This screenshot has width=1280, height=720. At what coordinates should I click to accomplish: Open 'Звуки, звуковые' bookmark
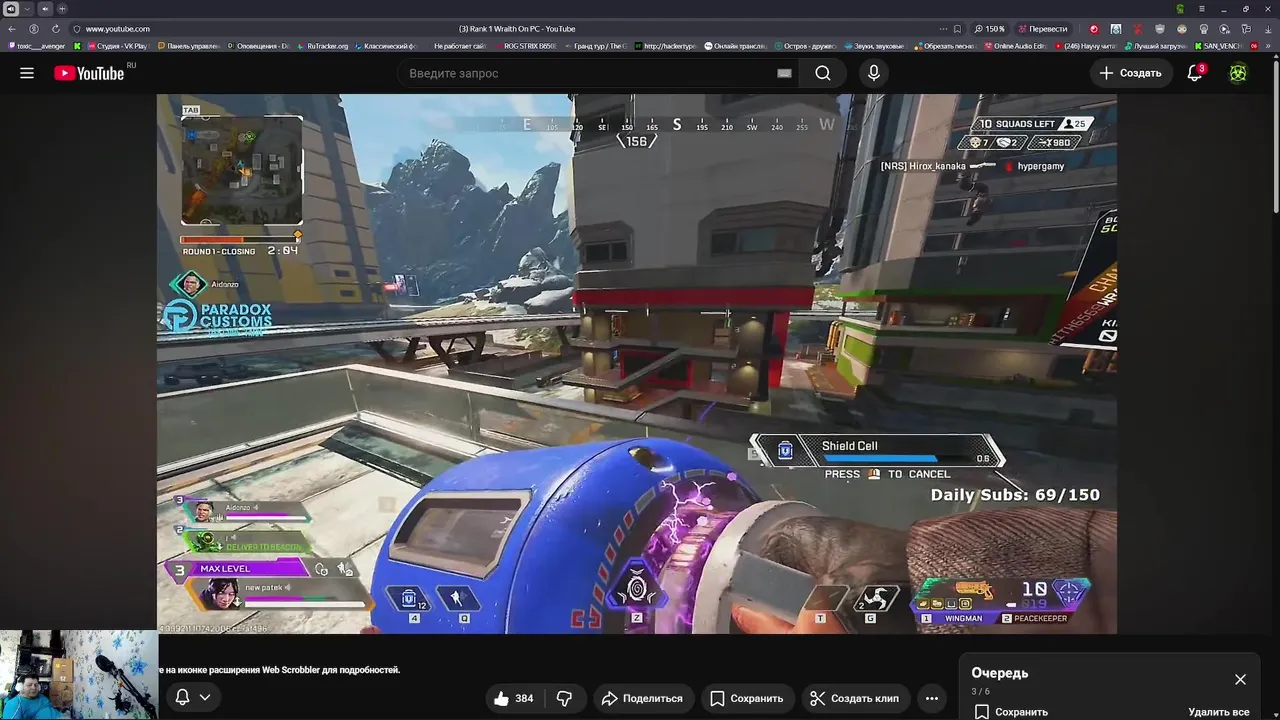click(x=873, y=46)
